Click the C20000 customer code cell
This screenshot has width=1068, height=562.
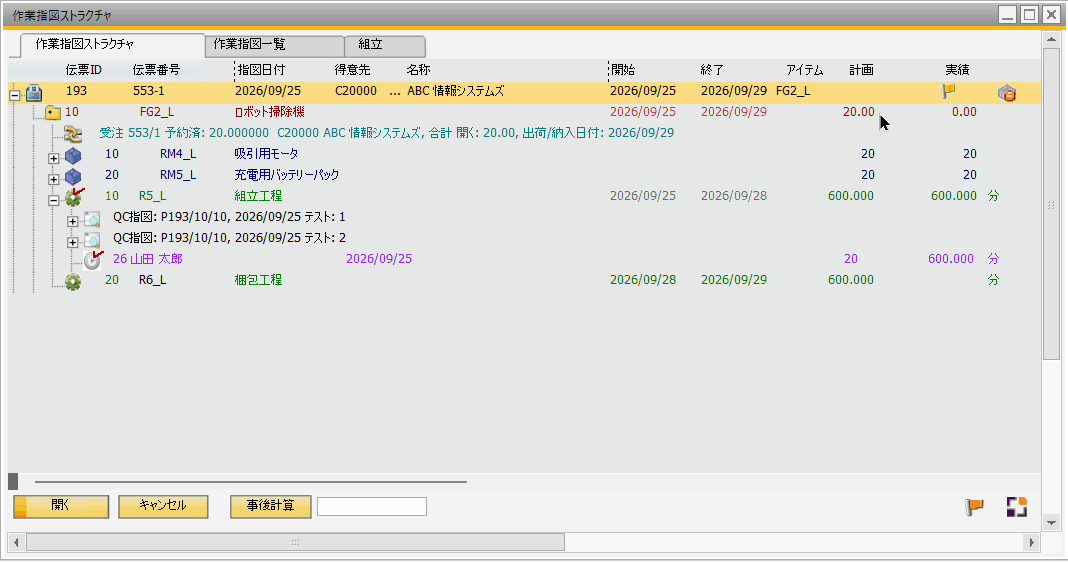click(356, 91)
